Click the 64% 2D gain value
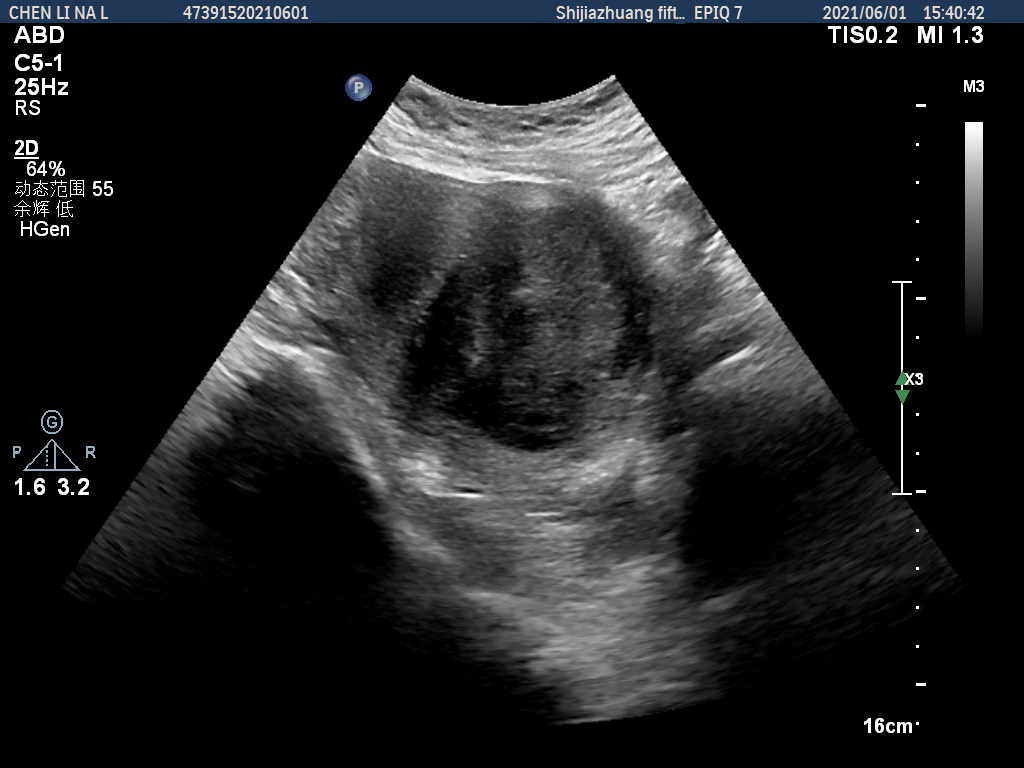The height and width of the screenshot is (768, 1024). pyautogui.click(x=45, y=169)
